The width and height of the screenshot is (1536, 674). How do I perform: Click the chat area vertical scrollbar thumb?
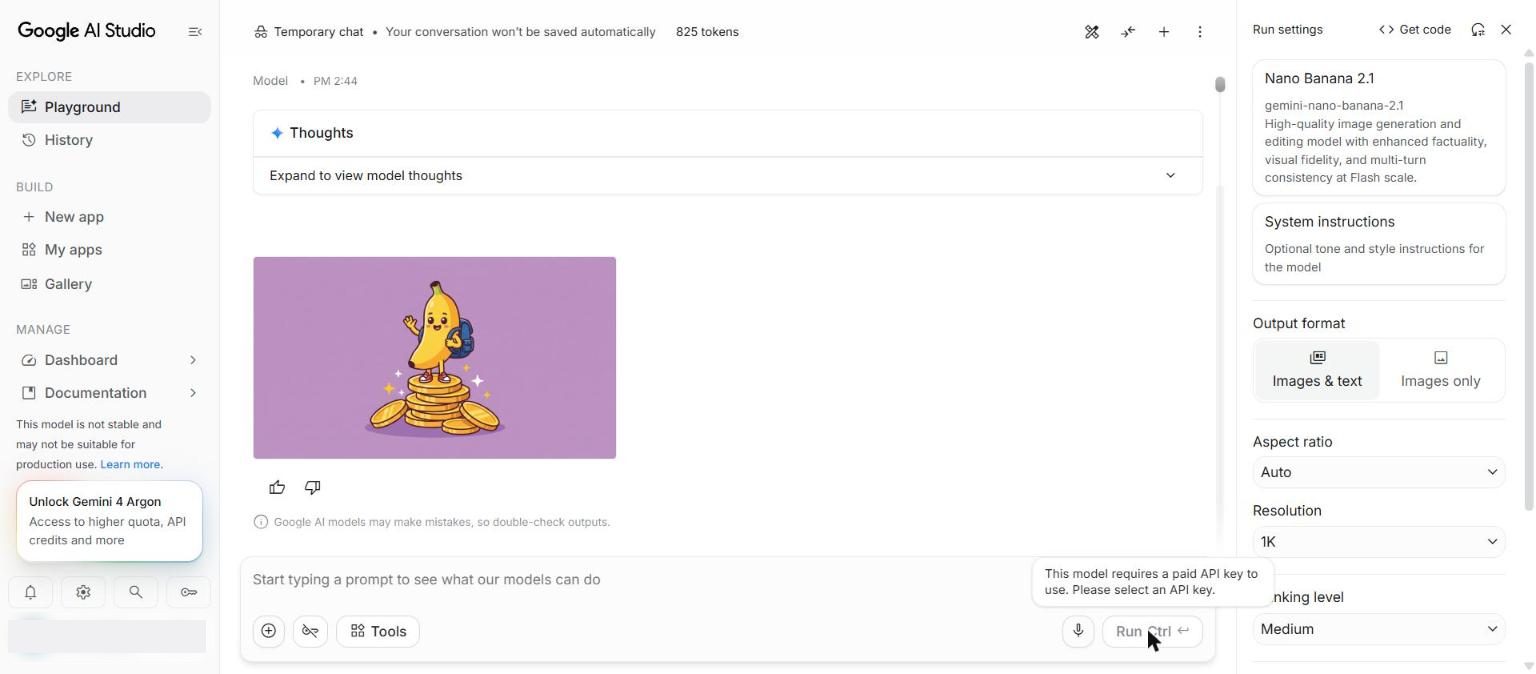click(1220, 85)
